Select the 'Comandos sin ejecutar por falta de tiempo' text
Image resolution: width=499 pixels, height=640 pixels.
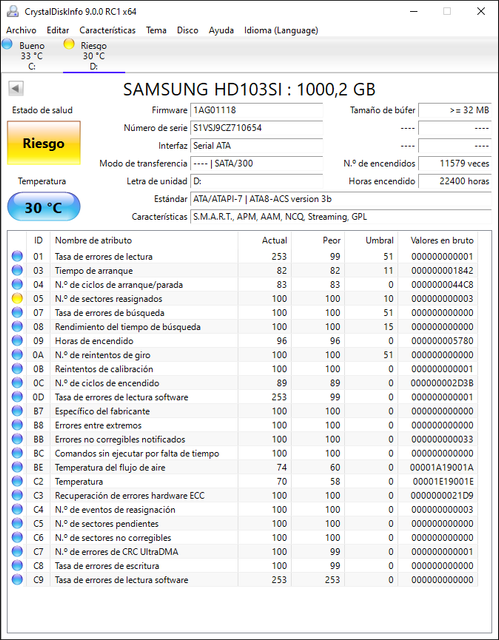pos(137,453)
